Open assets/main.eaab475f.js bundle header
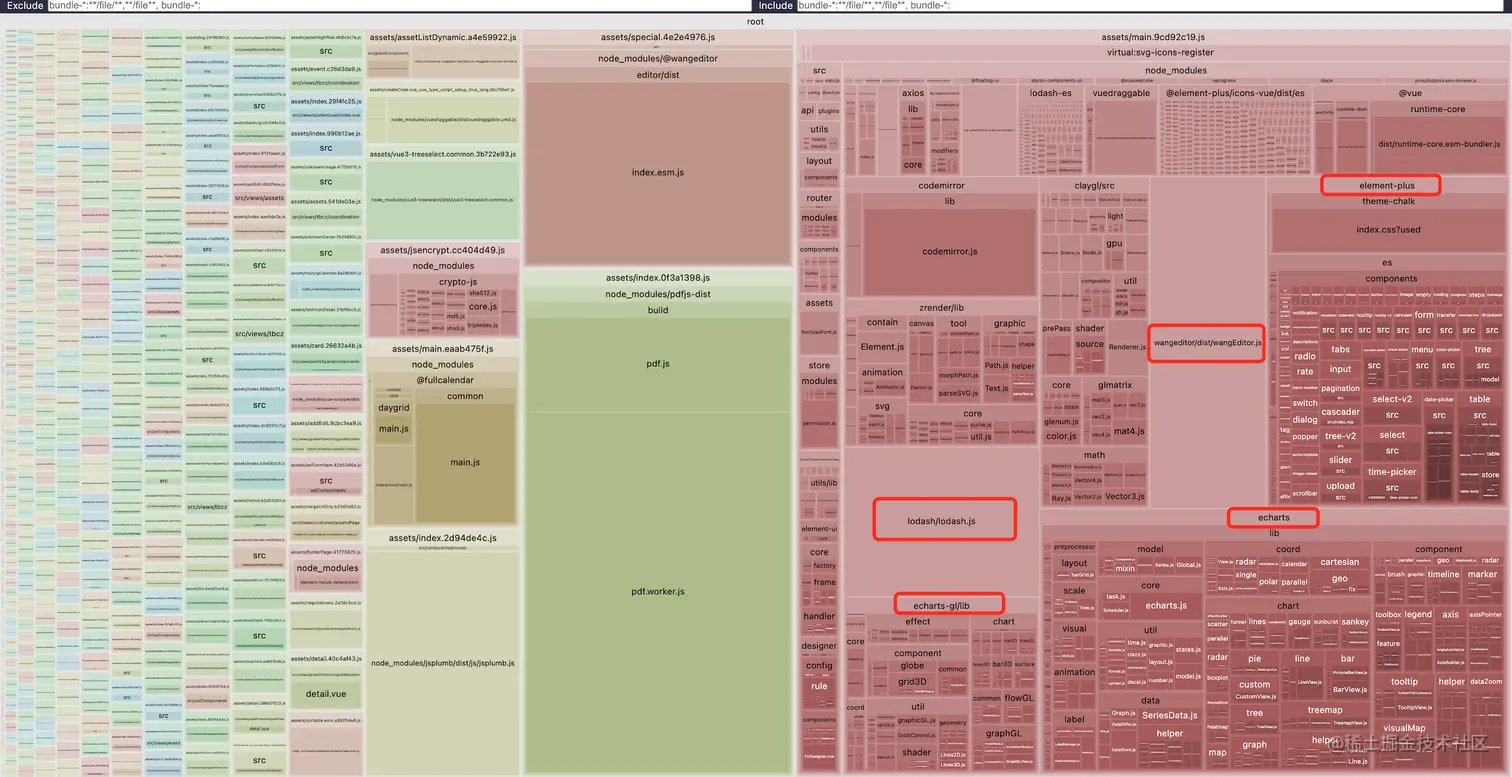The width and height of the screenshot is (1512, 777). 442,349
